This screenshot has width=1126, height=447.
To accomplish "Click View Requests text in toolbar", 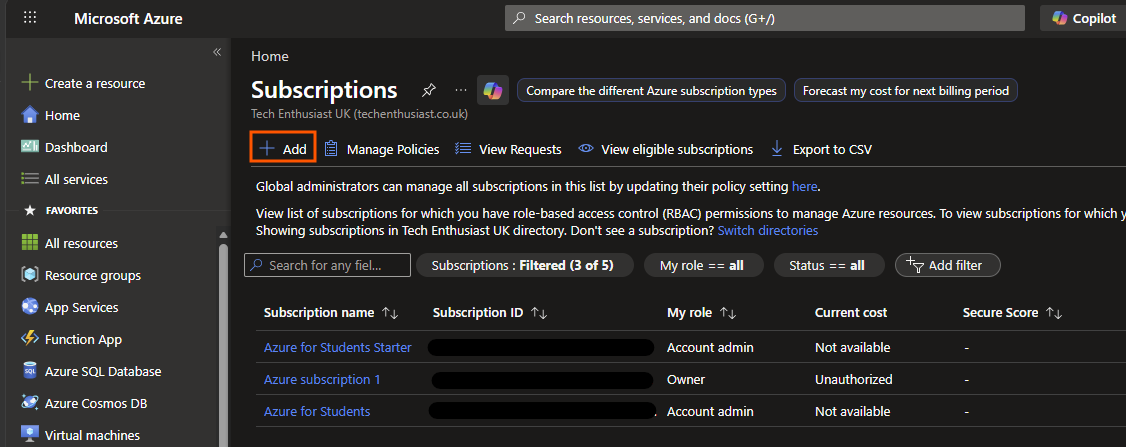I will pyautogui.click(x=520, y=149).
